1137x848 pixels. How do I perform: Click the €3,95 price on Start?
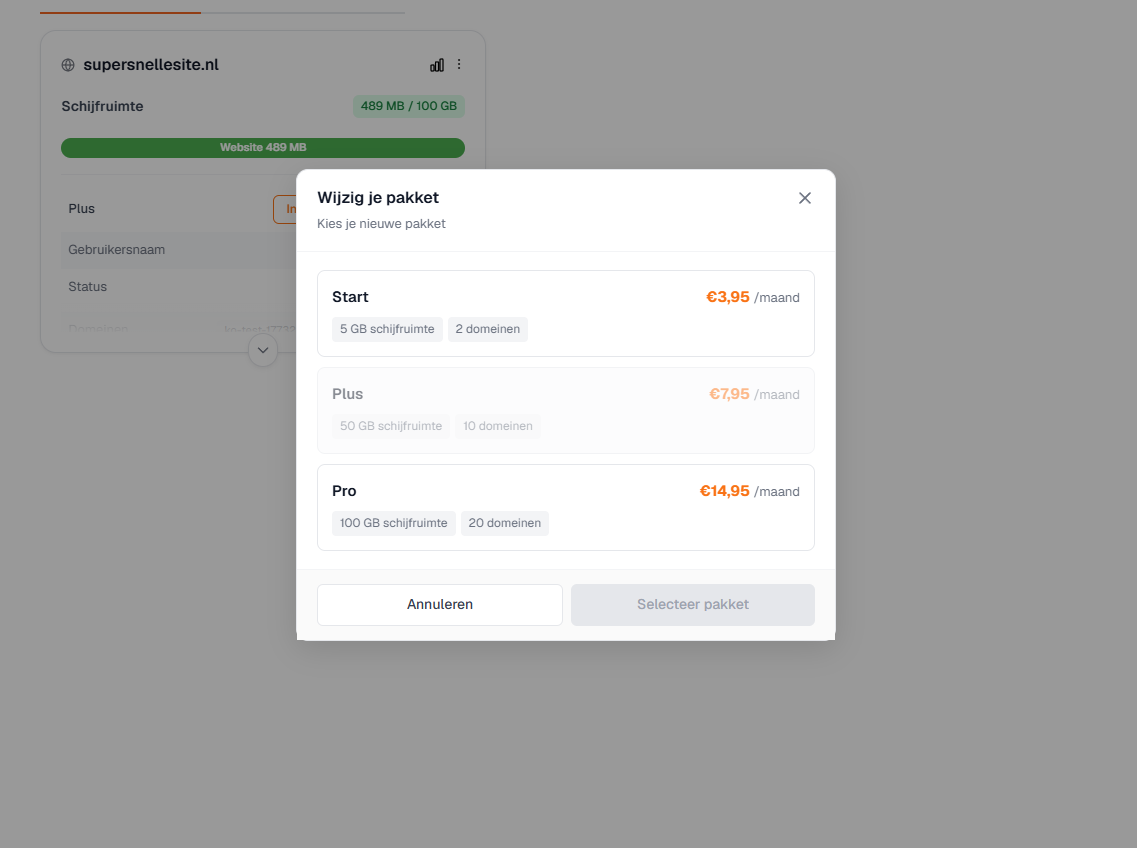tap(727, 297)
